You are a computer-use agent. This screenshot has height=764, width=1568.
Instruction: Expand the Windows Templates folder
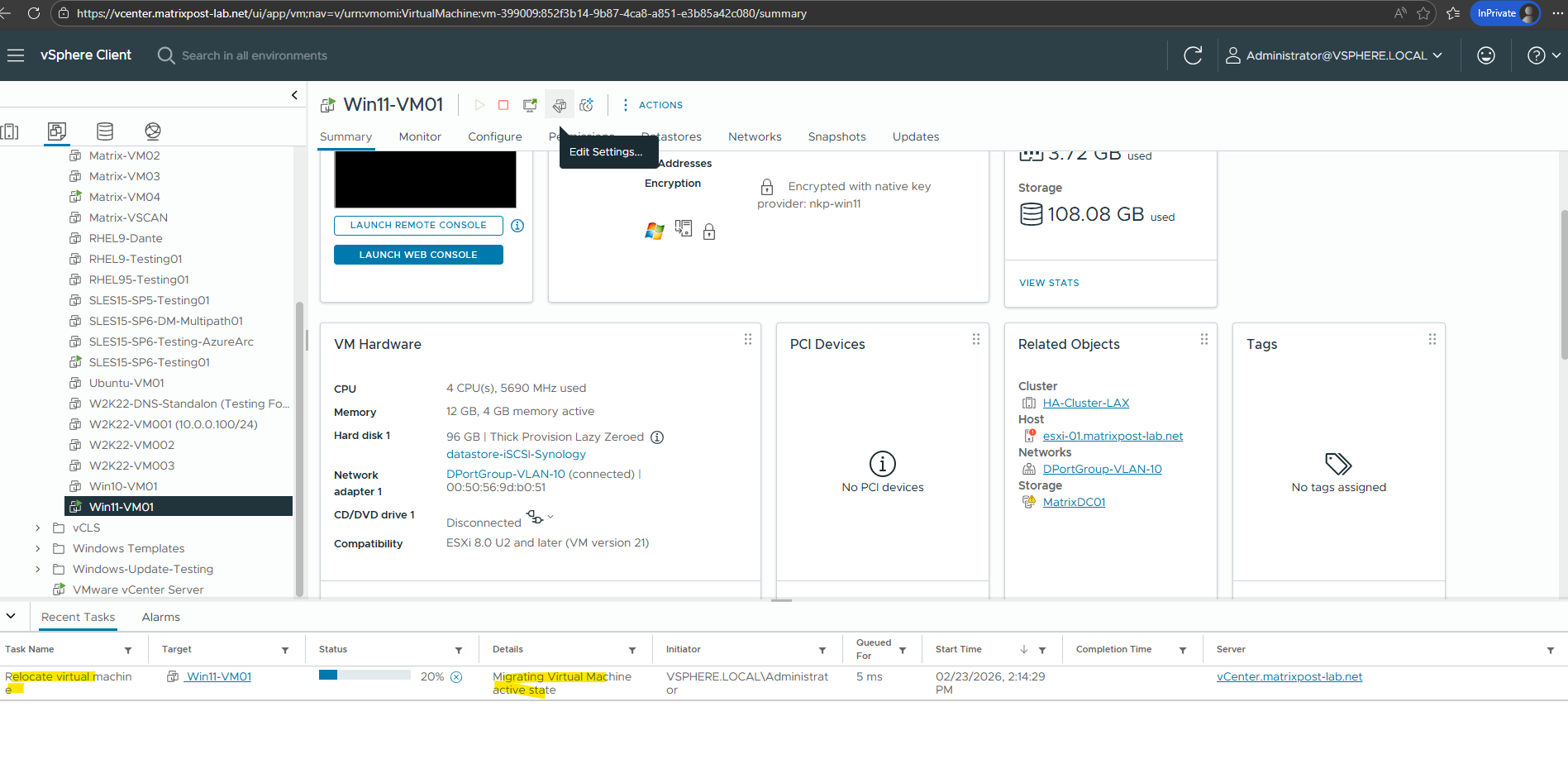tap(38, 548)
